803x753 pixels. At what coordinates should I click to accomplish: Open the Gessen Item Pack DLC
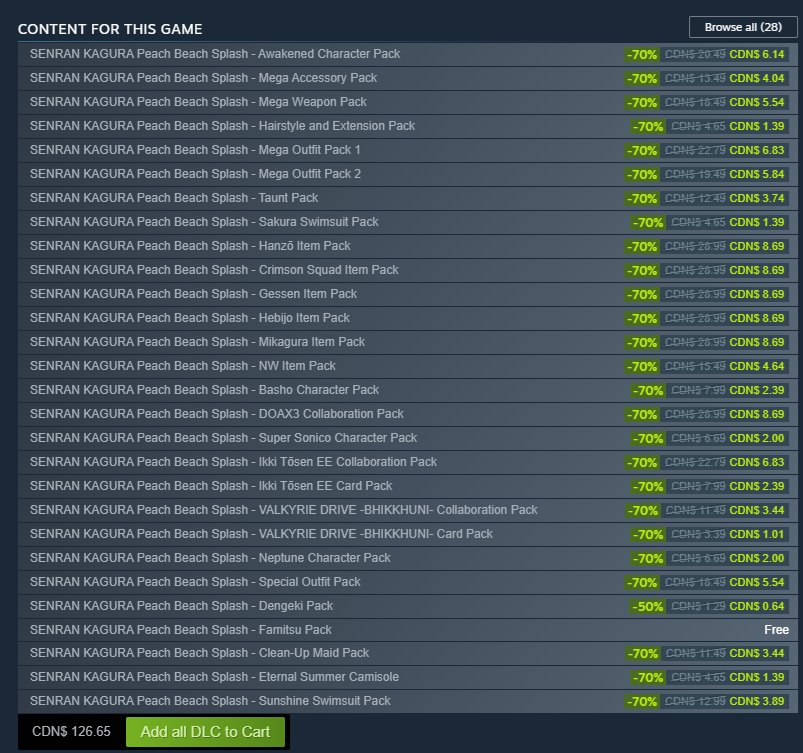coord(408,294)
